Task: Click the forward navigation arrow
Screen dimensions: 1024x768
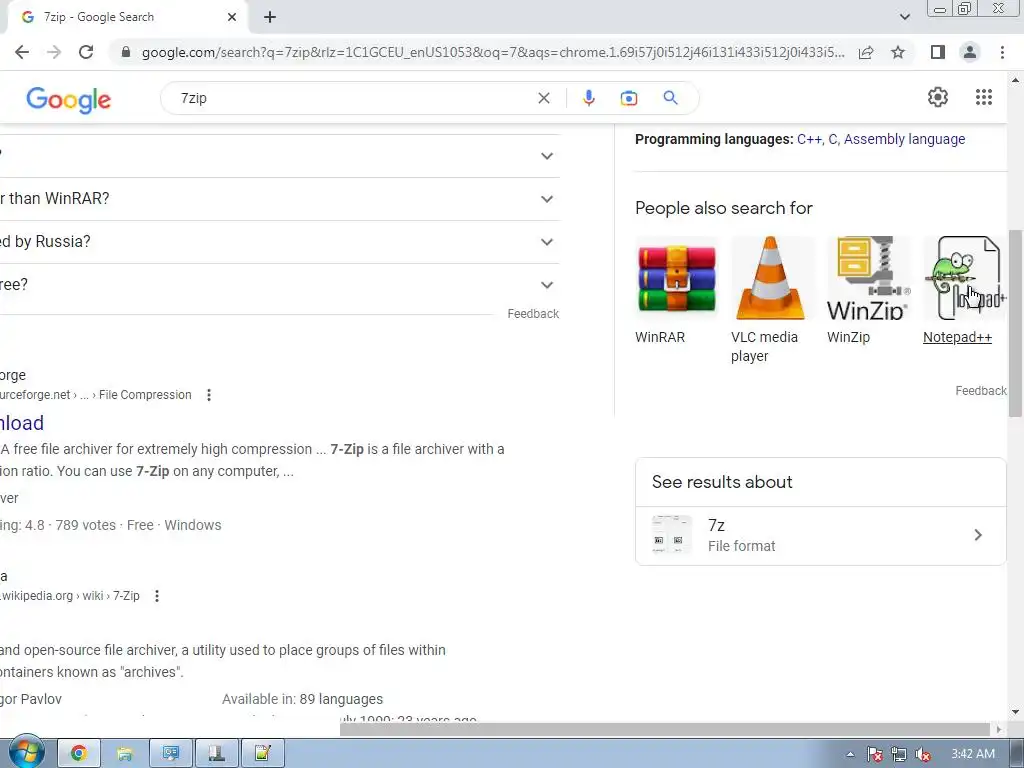Action: click(x=54, y=52)
